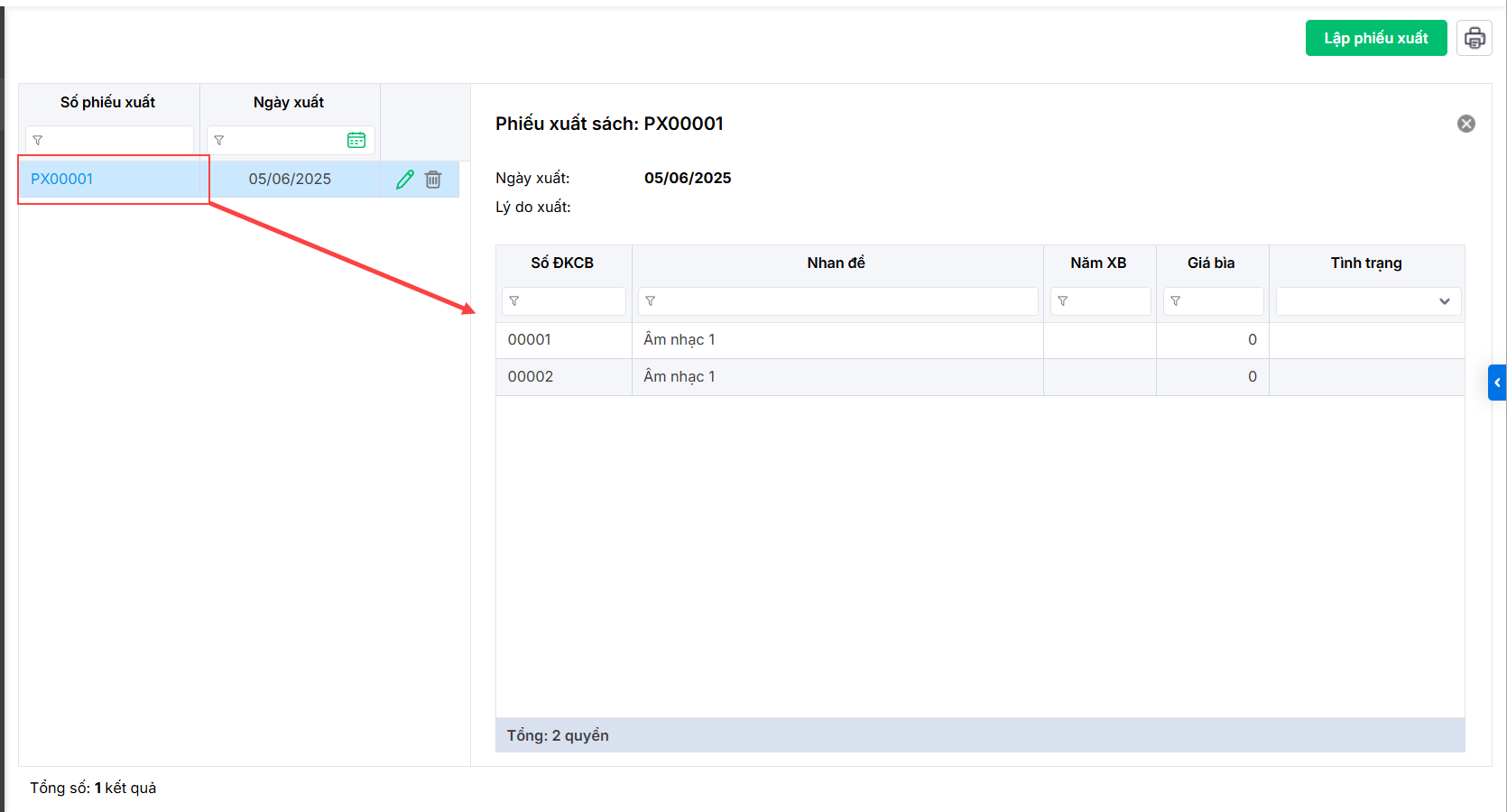
Task: Focus the Số phiếu xuất filter field
Action: point(109,140)
